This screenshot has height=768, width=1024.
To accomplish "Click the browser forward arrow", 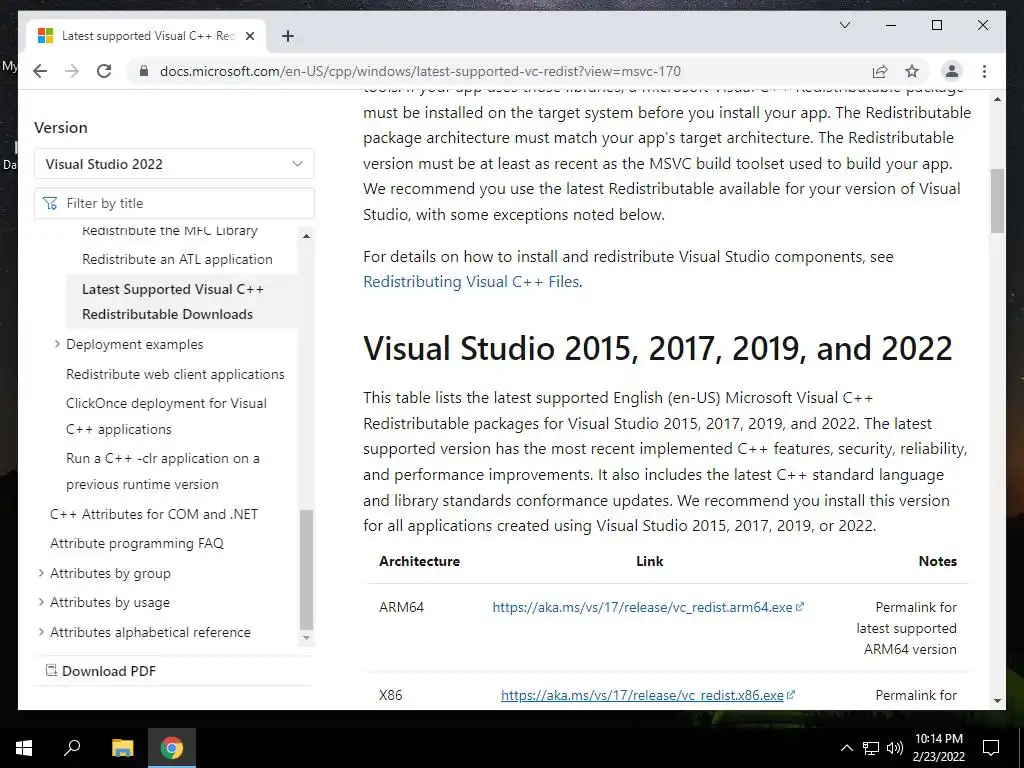I will pyautogui.click(x=72, y=71).
